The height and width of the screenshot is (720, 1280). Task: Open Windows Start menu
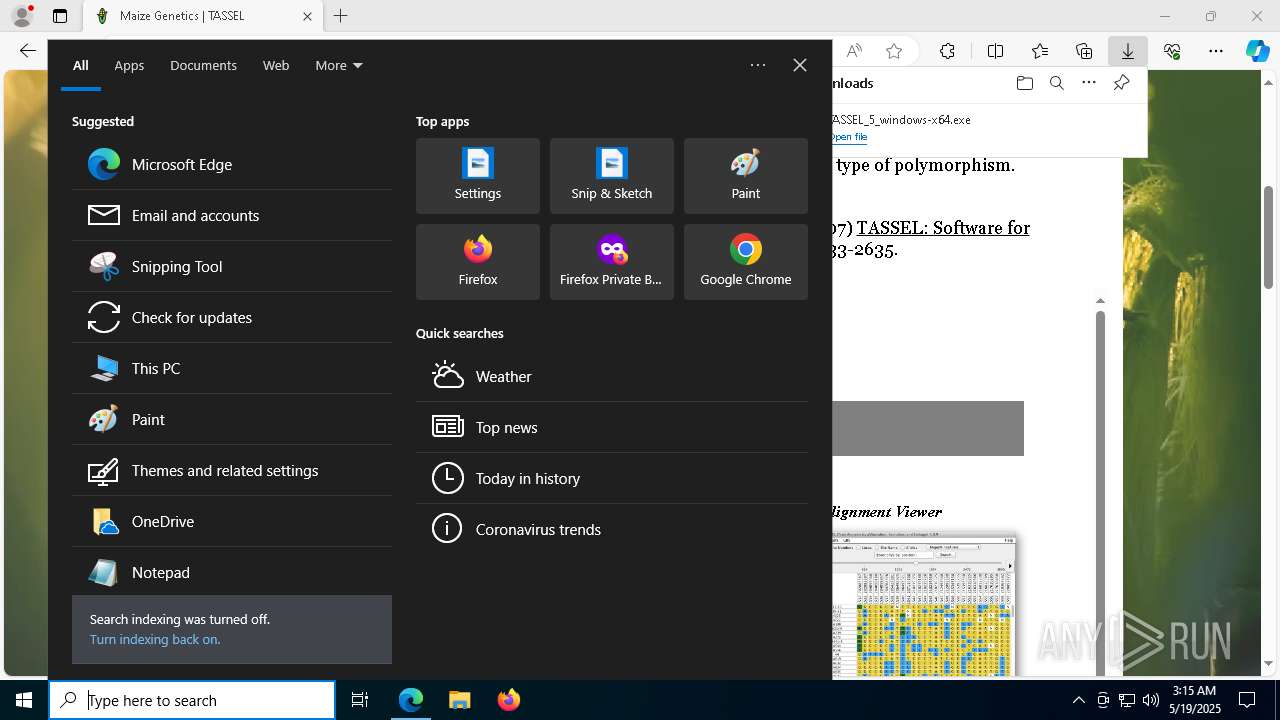pyautogui.click(x=24, y=700)
